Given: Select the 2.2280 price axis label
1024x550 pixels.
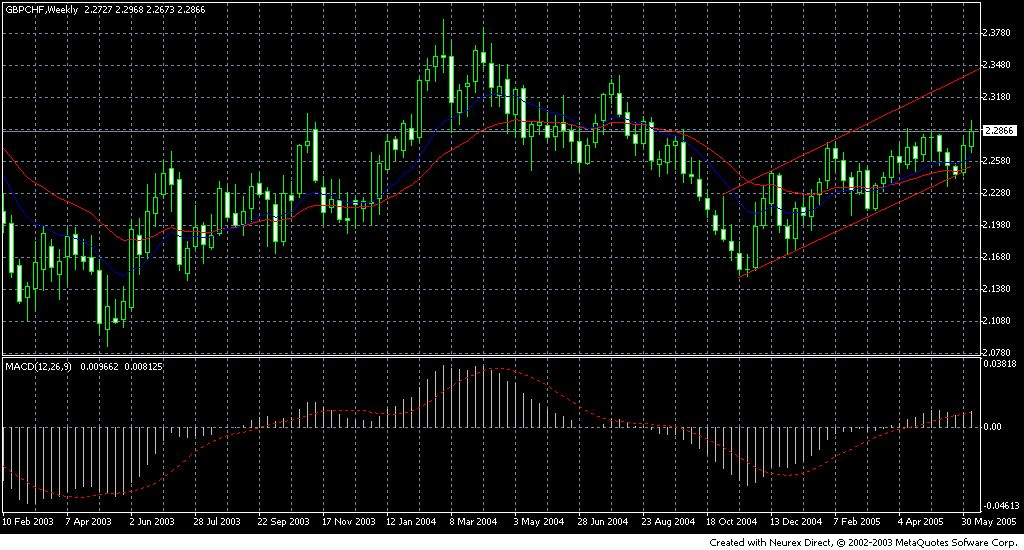Looking at the screenshot, I should click(997, 193).
